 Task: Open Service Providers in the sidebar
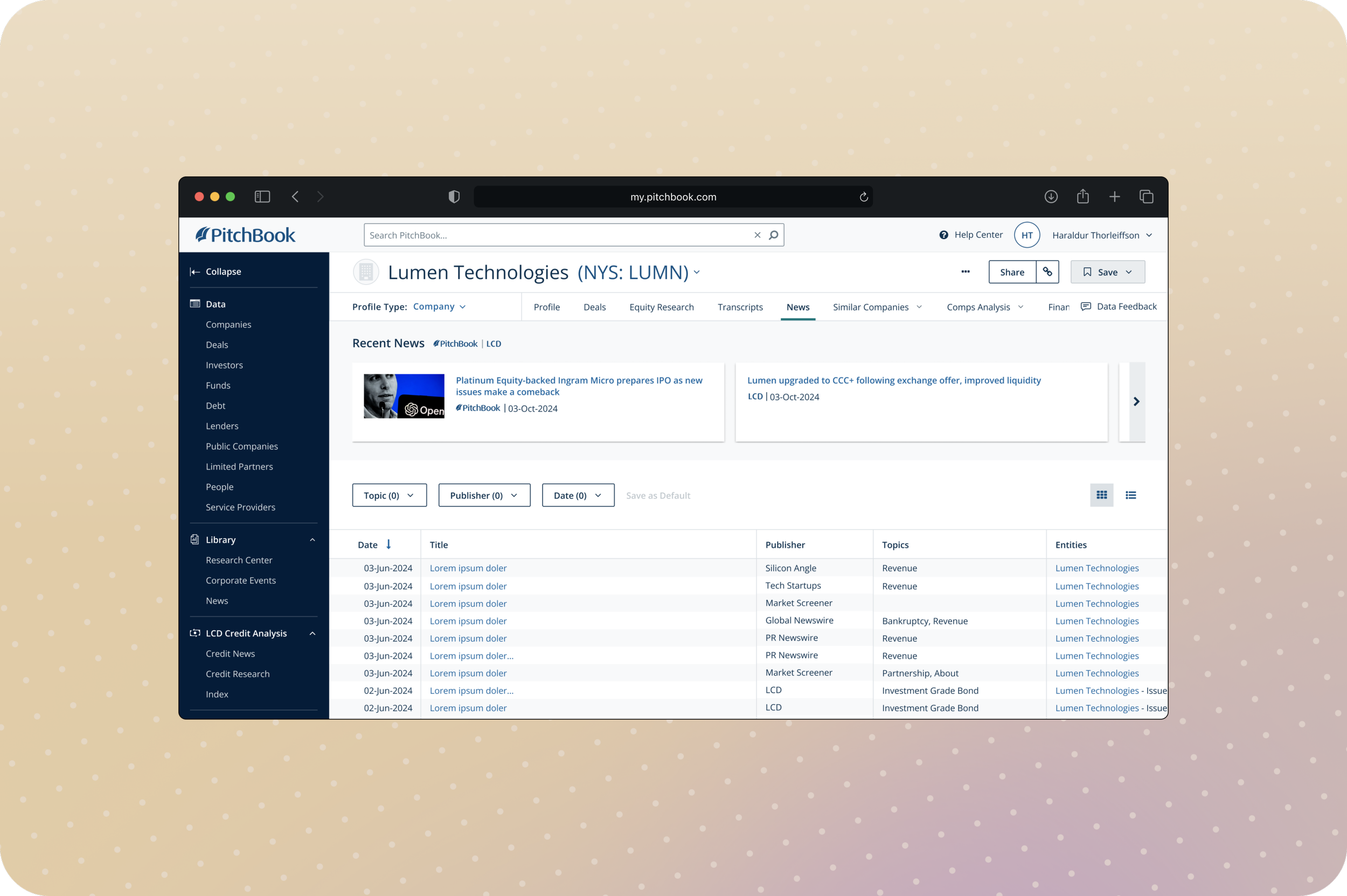[240, 507]
